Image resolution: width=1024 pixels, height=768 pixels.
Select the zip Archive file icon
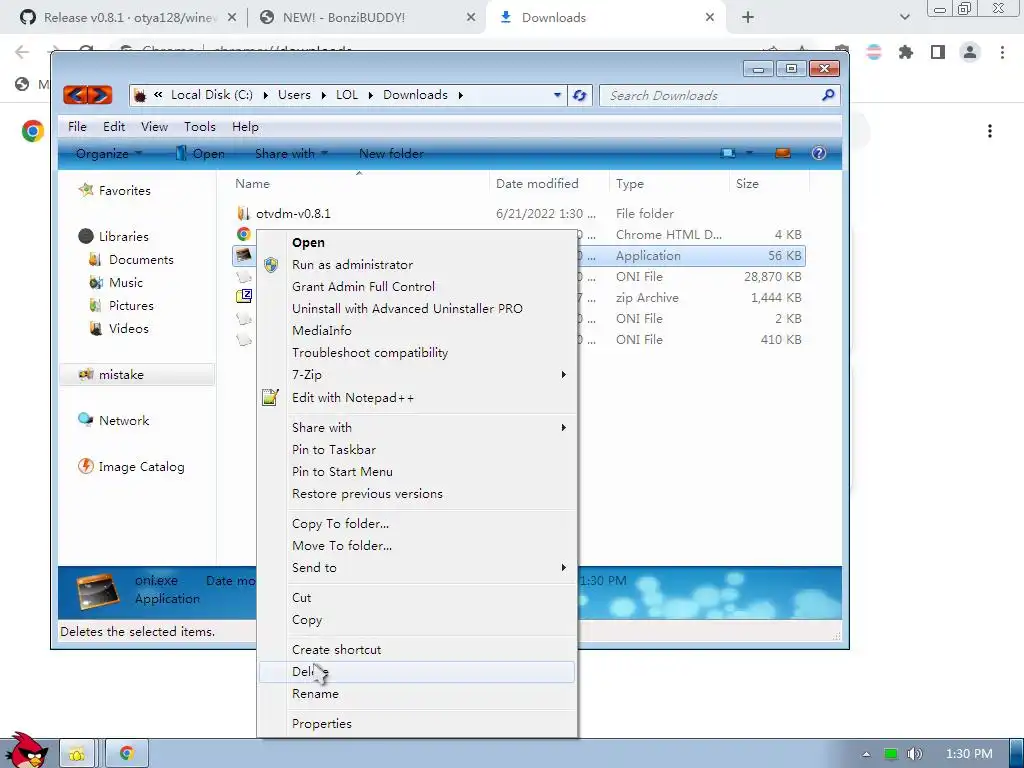pos(244,296)
